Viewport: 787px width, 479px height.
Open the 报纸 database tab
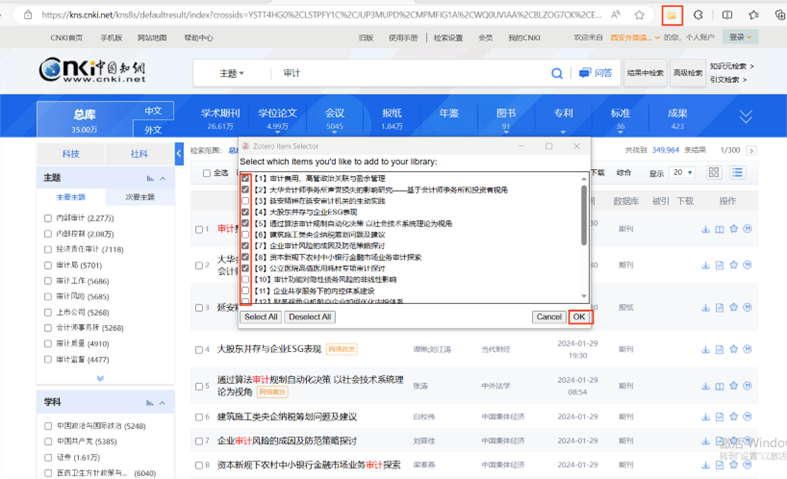391,117
